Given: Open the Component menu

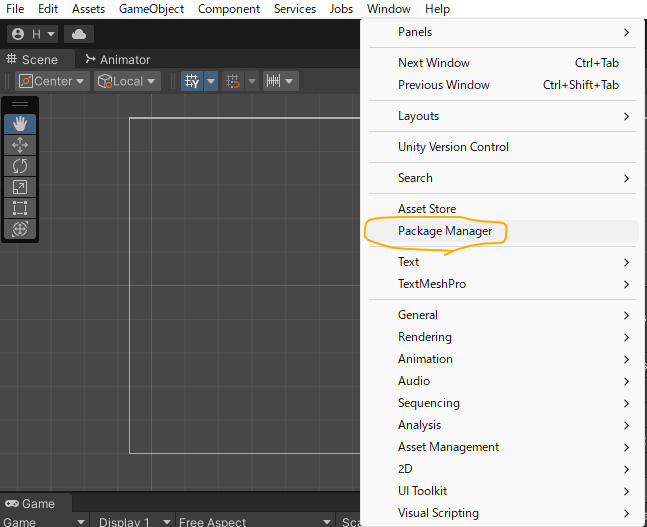Looking at the screenshot, I should point(229,9).
